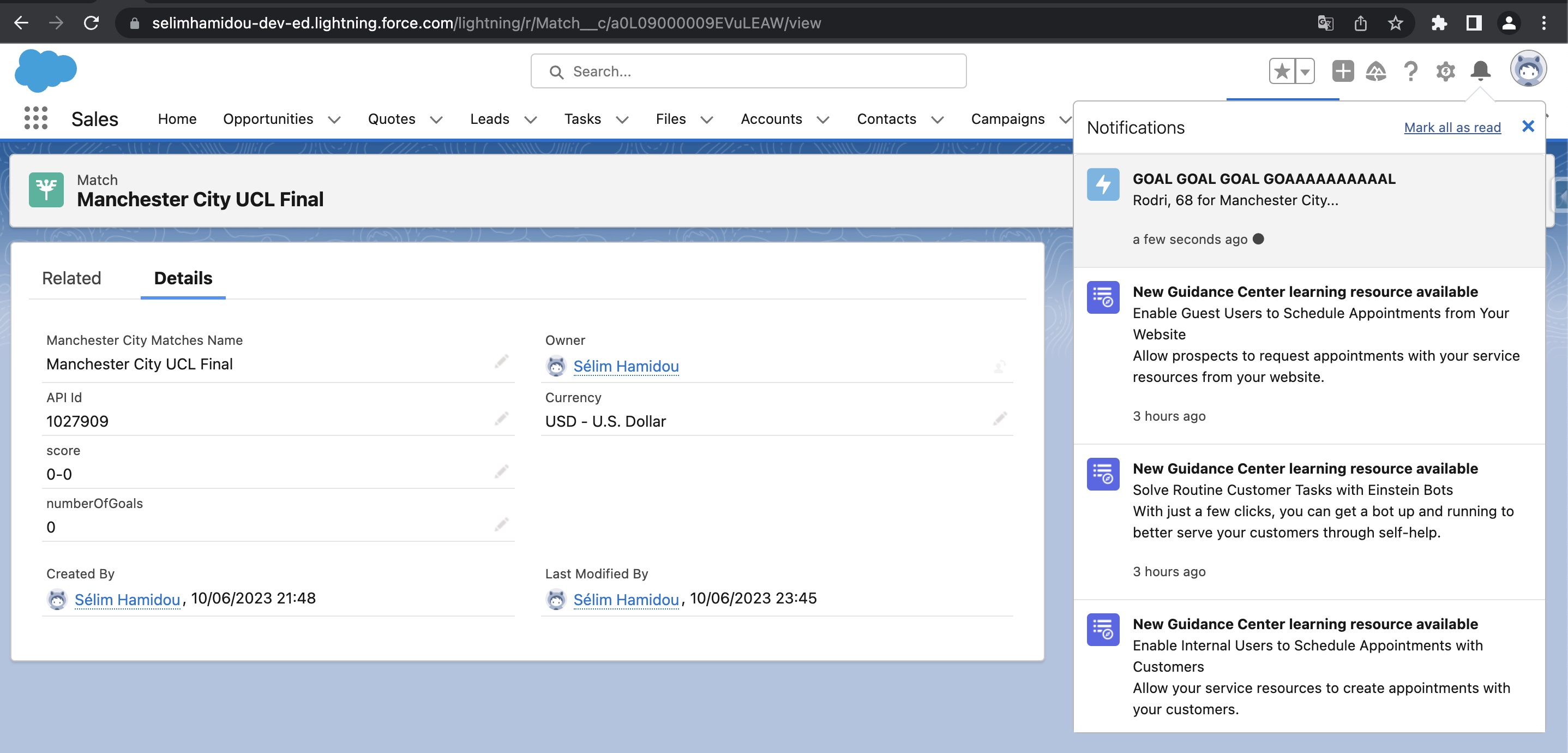
Task: Open the Campaigns tab
Action: coord(1007,119)
